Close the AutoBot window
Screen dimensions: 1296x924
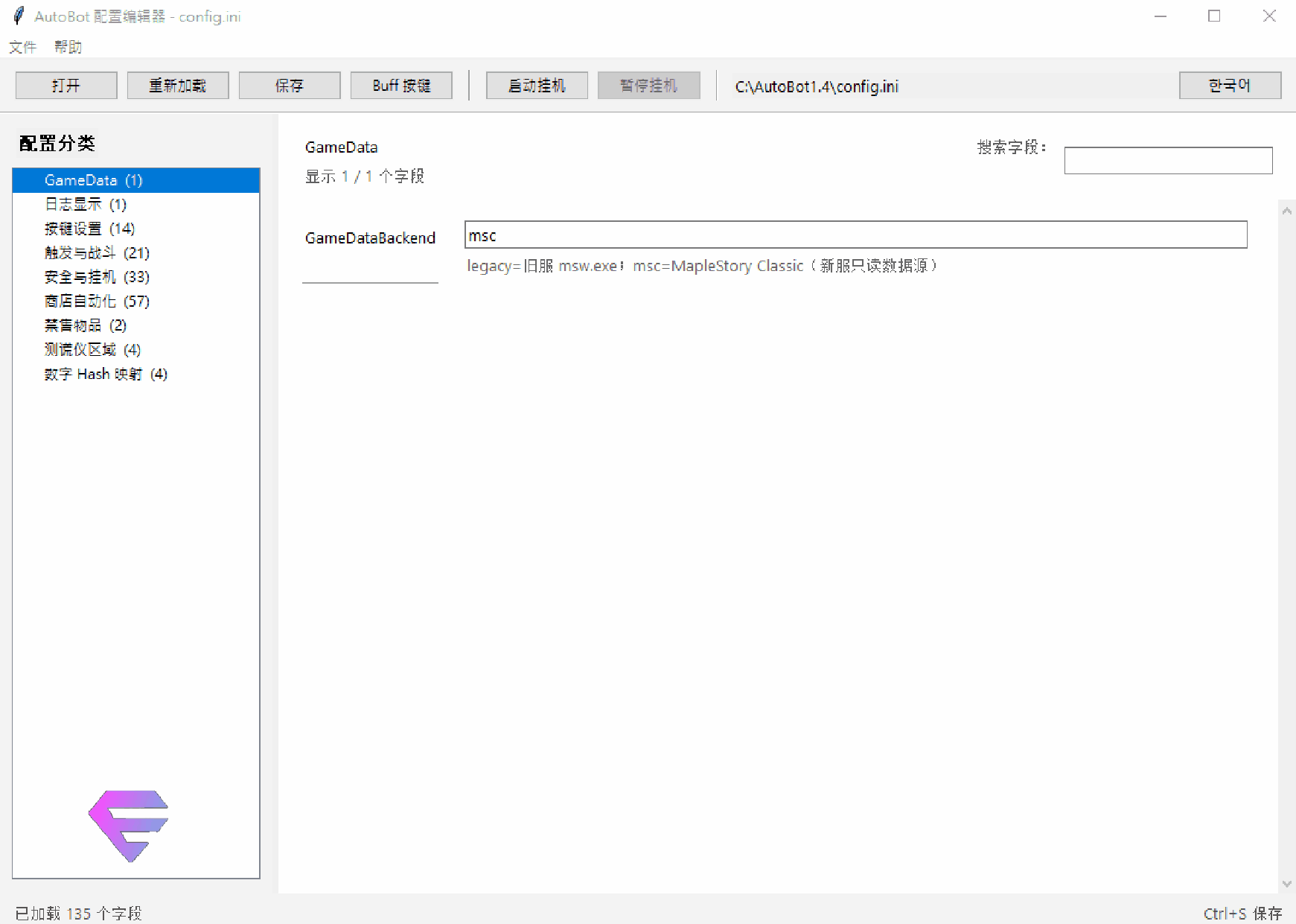click(x=1269, y=16)
